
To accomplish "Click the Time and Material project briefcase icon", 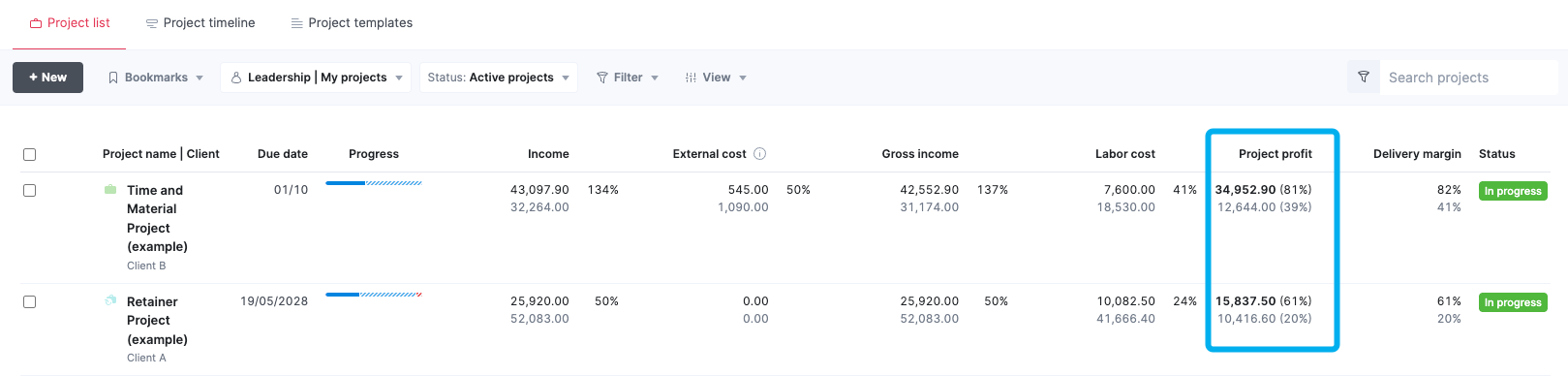I will coord(110,190).
